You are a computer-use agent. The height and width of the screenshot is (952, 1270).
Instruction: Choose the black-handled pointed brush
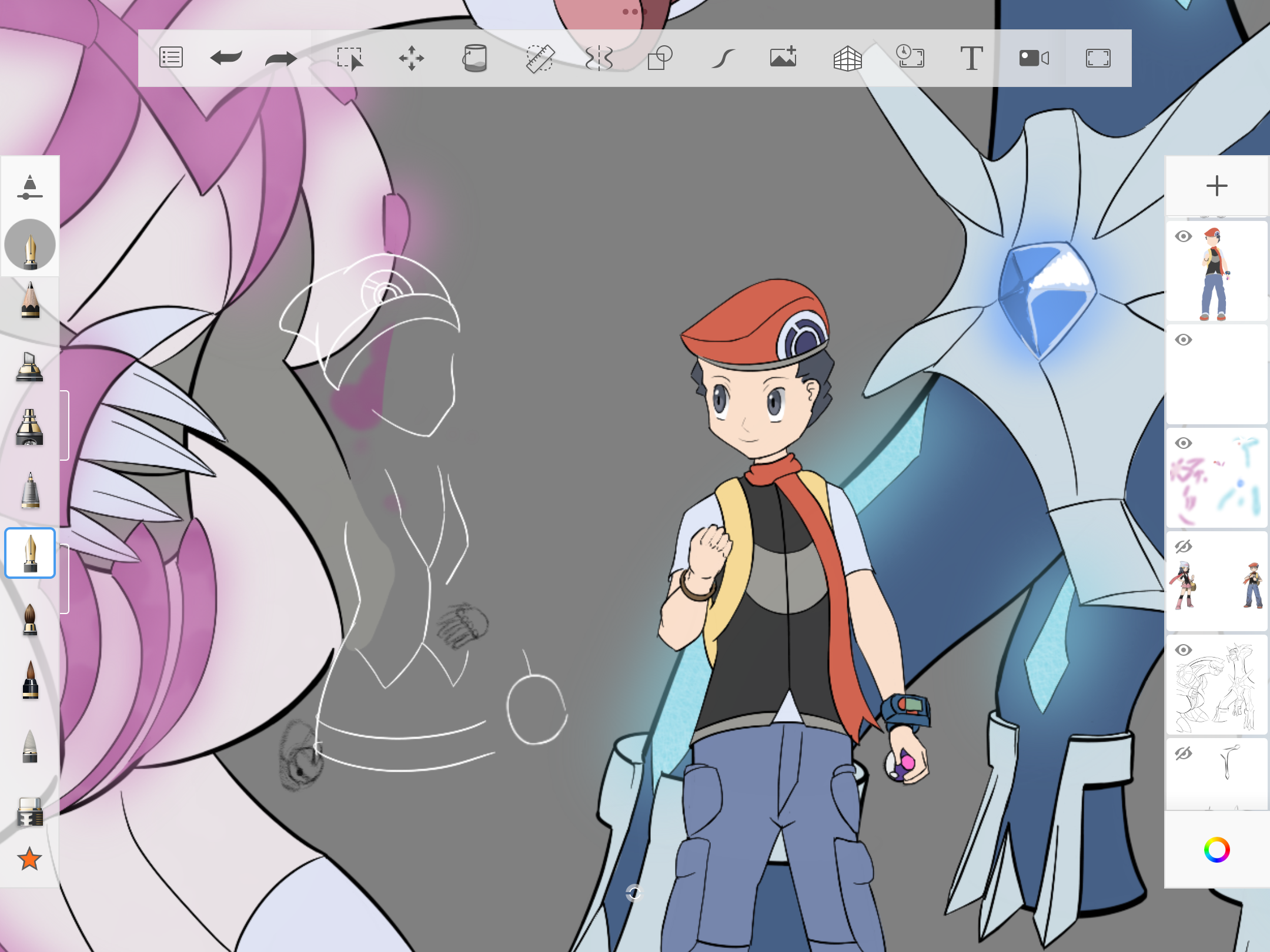coord(30,680)
